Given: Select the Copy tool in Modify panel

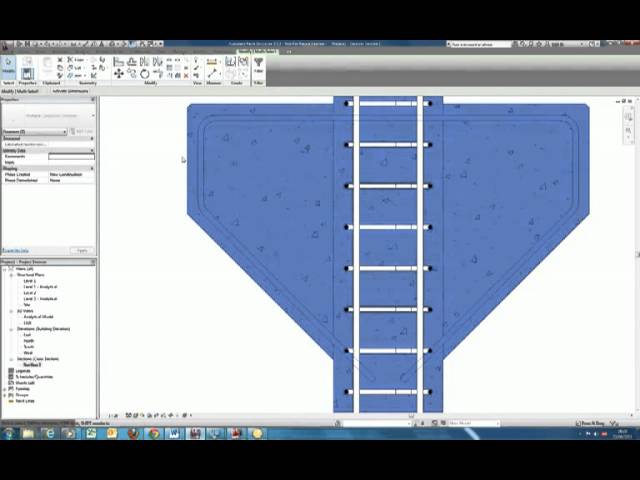Looking at the screenshot, I should click(x=131, y=73).
